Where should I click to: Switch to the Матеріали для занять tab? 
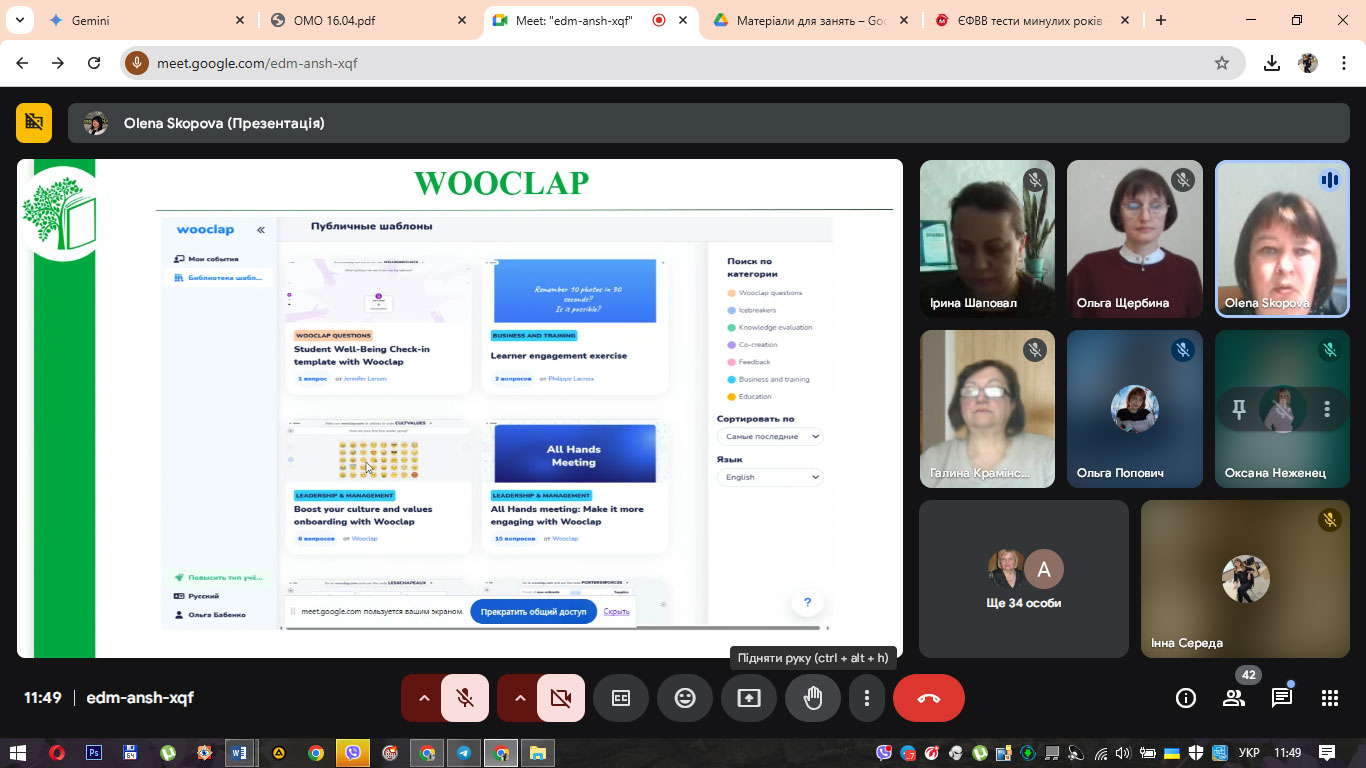coord(811,20)
